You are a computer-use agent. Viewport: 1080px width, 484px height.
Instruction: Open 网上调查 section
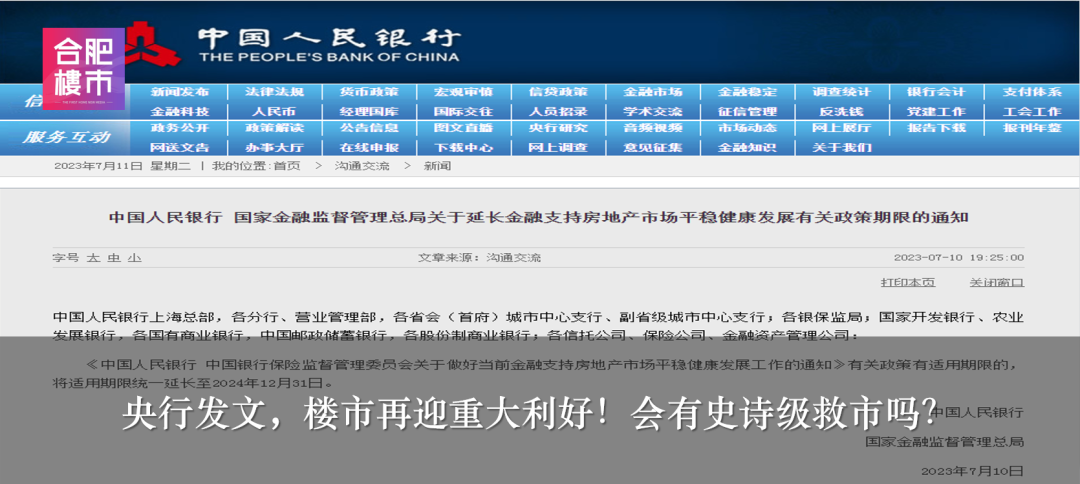(558, 147)
